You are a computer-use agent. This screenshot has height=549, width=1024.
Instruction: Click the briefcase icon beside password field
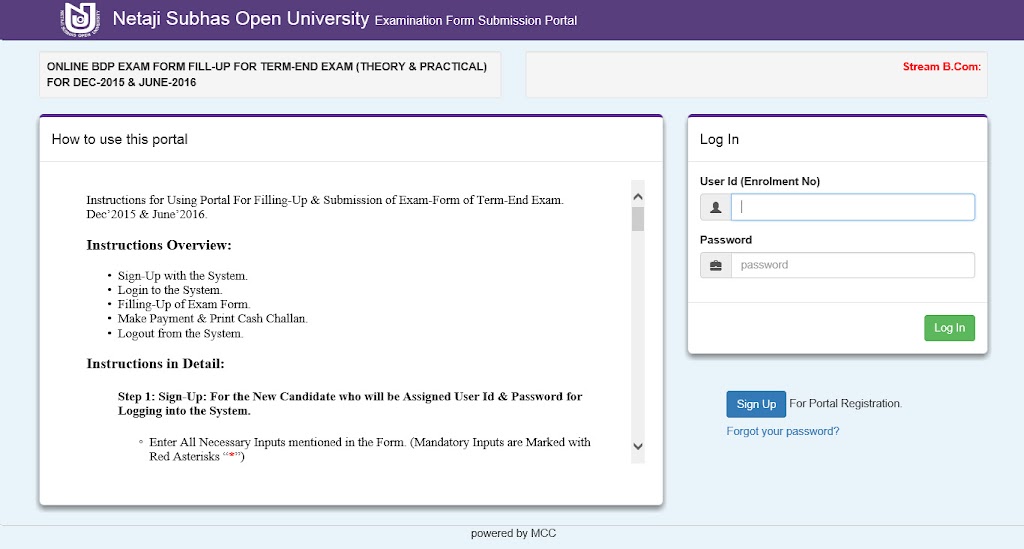coord(716,265)
